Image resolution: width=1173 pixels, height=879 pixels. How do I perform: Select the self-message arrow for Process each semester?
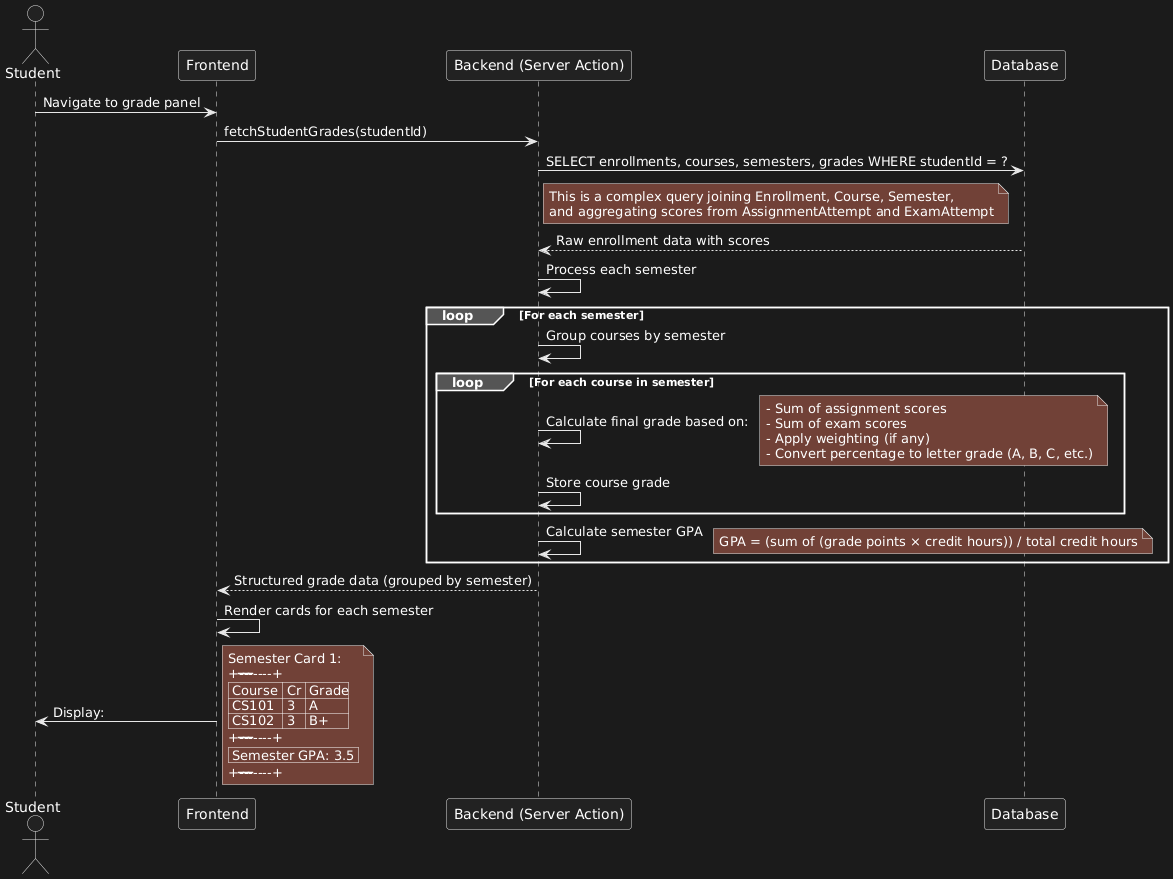click(558, 283)
